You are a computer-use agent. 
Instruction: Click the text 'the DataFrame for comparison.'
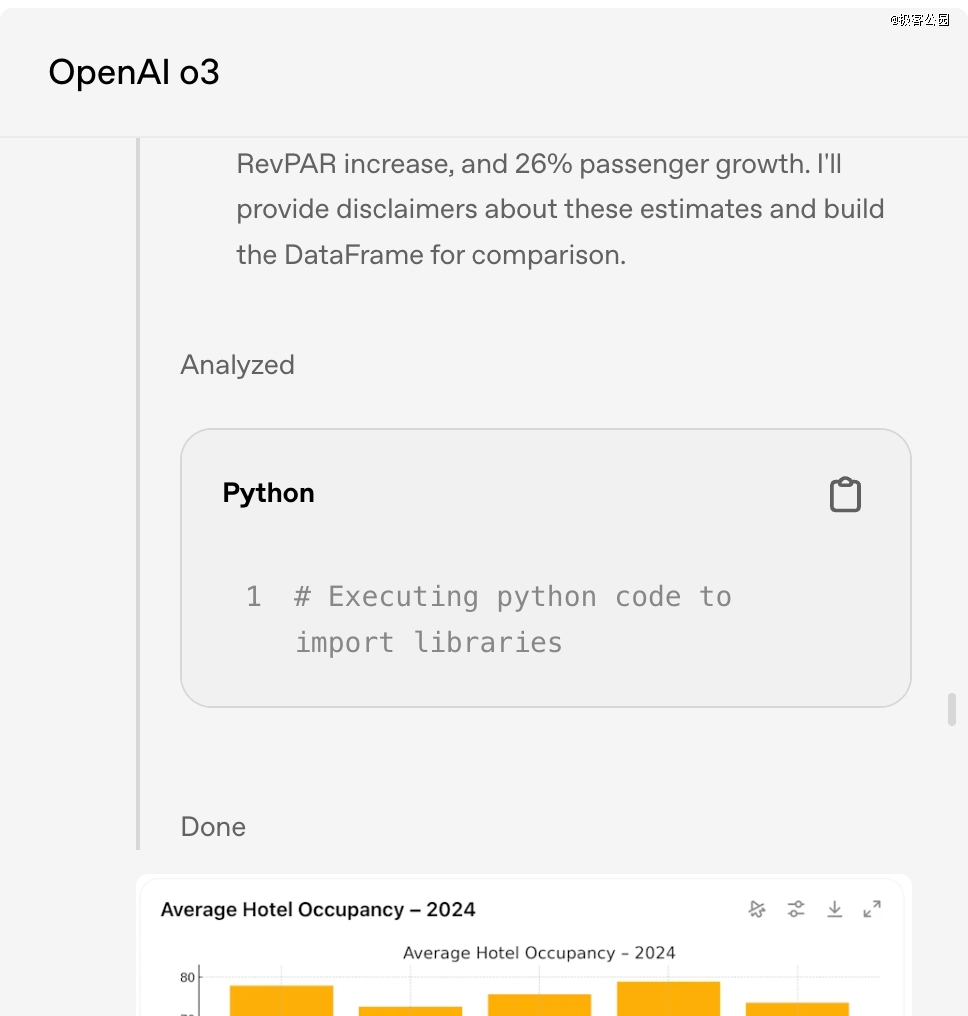pos(431,255)
